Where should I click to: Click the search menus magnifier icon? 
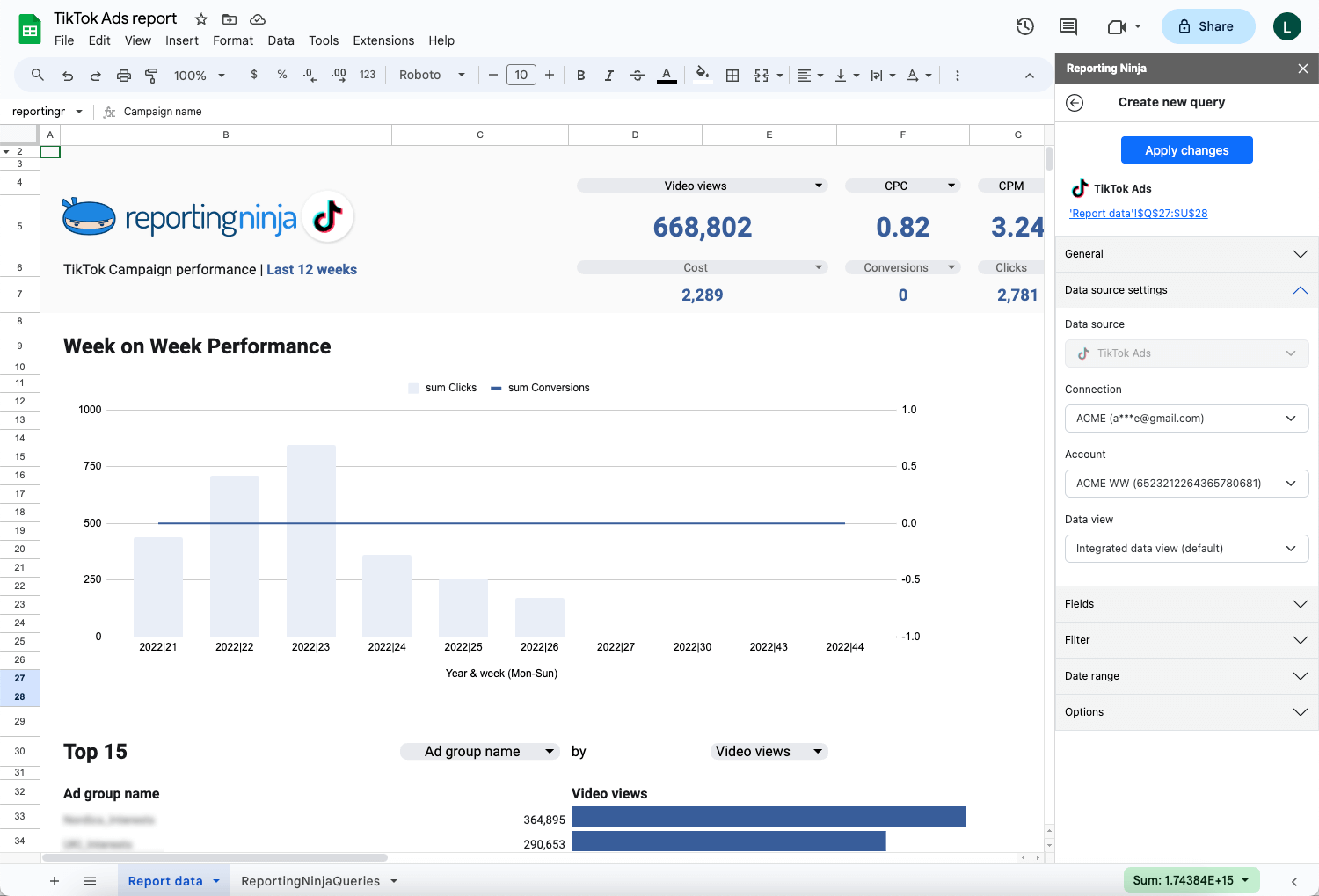point(37,76)
